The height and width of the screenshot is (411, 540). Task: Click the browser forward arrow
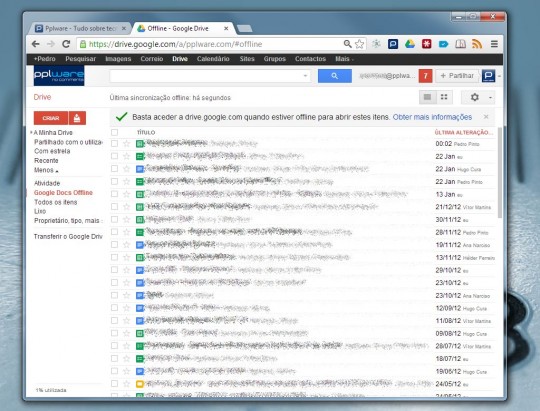click(51, 44)
